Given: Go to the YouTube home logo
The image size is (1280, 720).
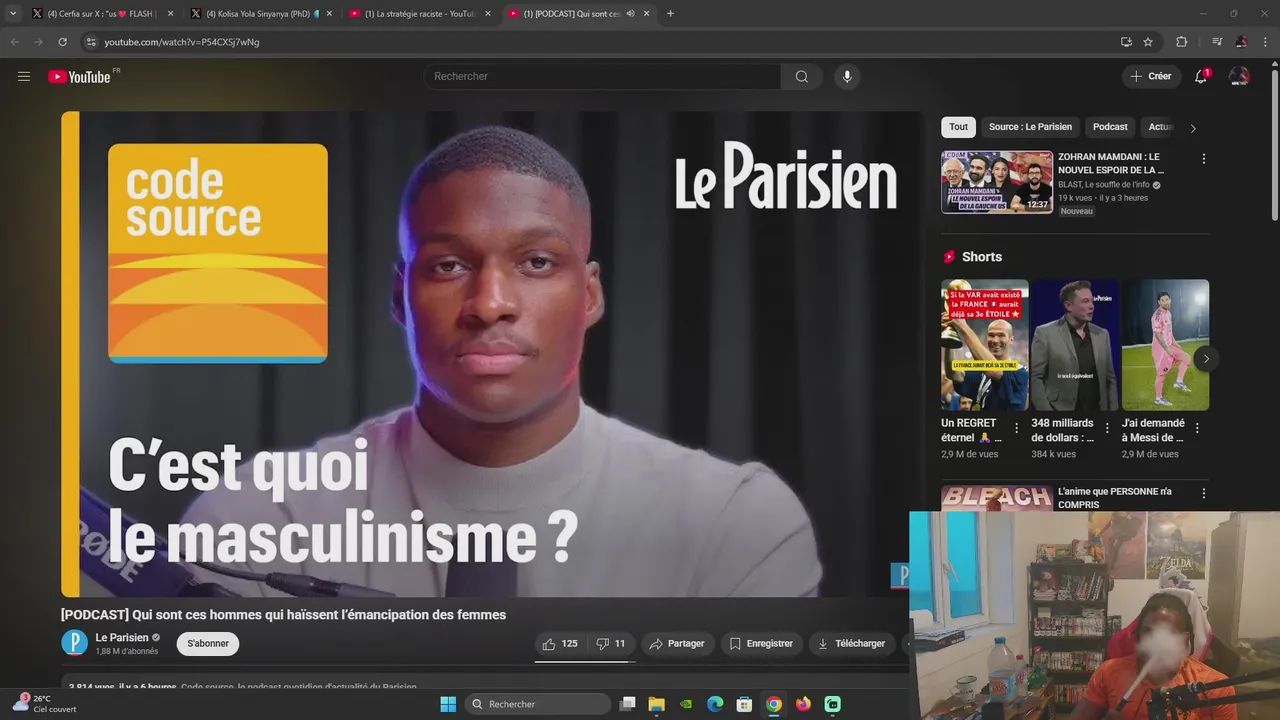Looking at the screenshot, I should click(x=79, y=77).
